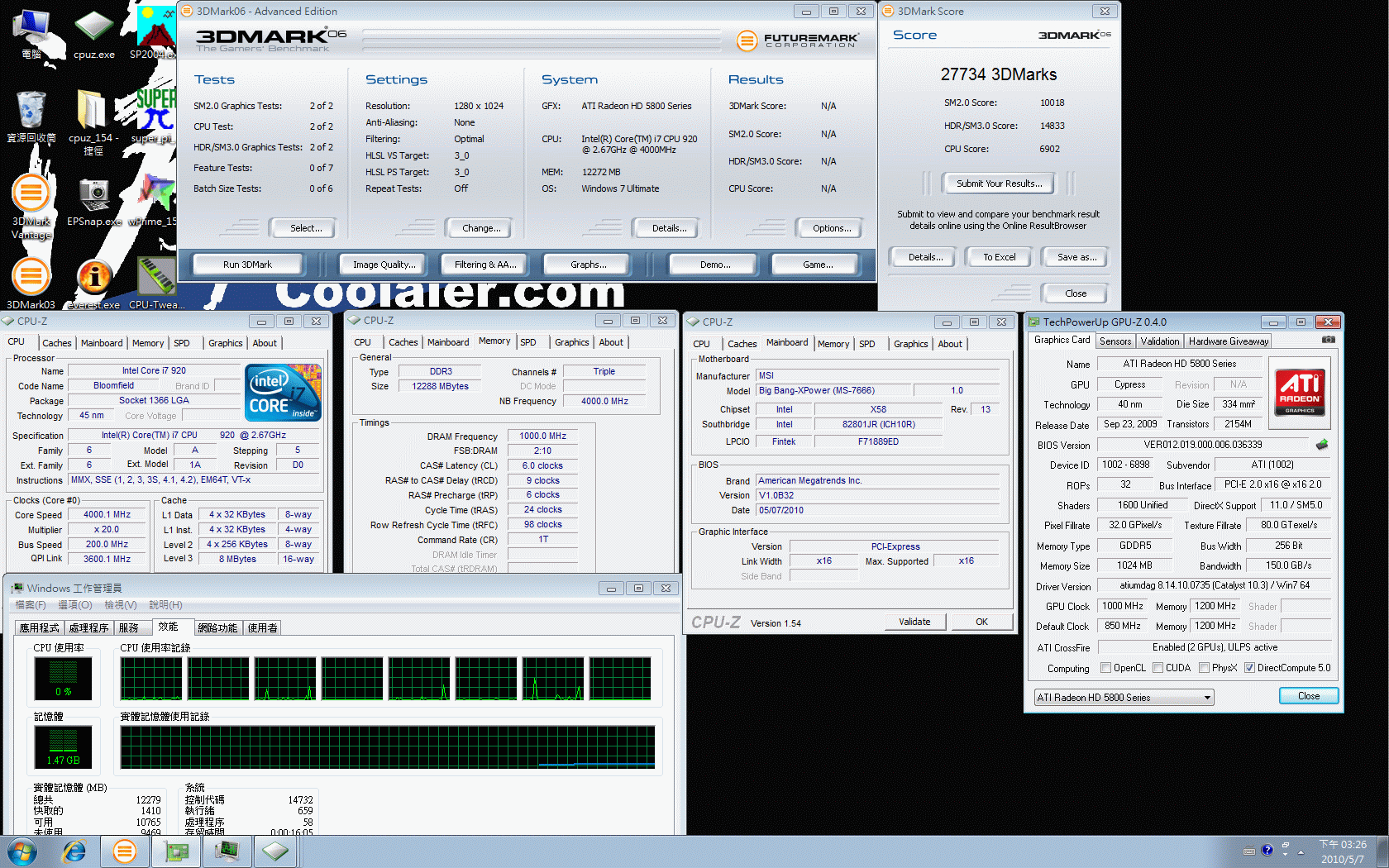The width and height of the screenshot is (1389, 868).
Task: Click the GPU-Z BIOS save icon
Action: (x=1322, y=445)
